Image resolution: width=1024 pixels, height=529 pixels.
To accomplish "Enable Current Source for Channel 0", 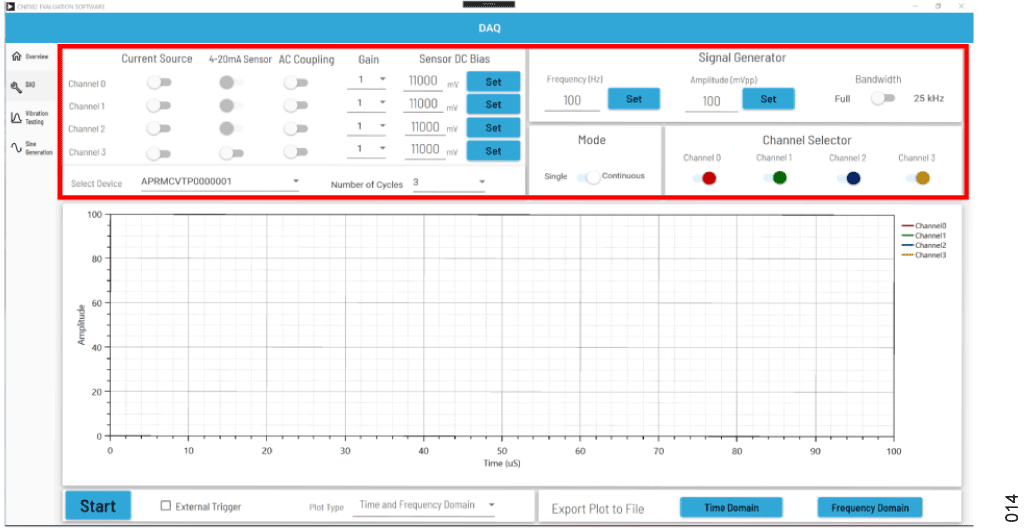I will click(158, 82).
